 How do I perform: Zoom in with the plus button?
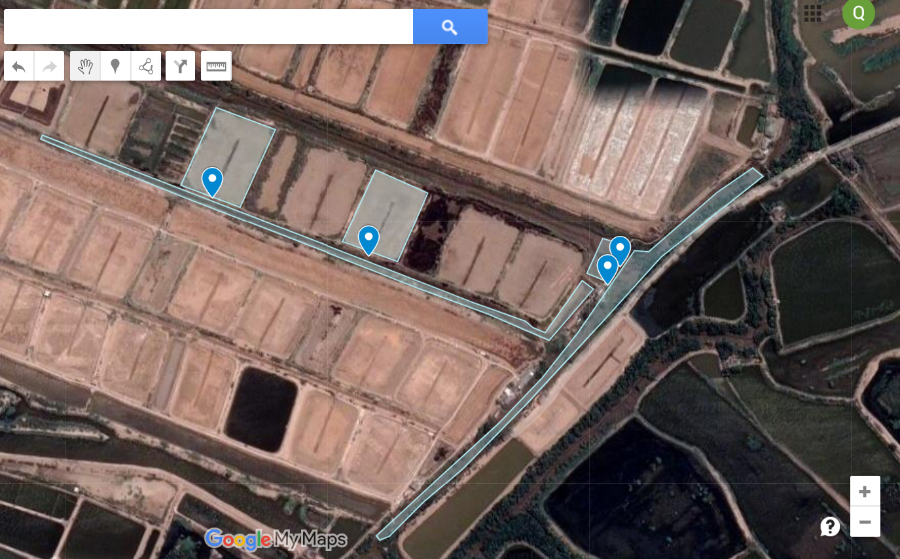[x=865, y=491]
